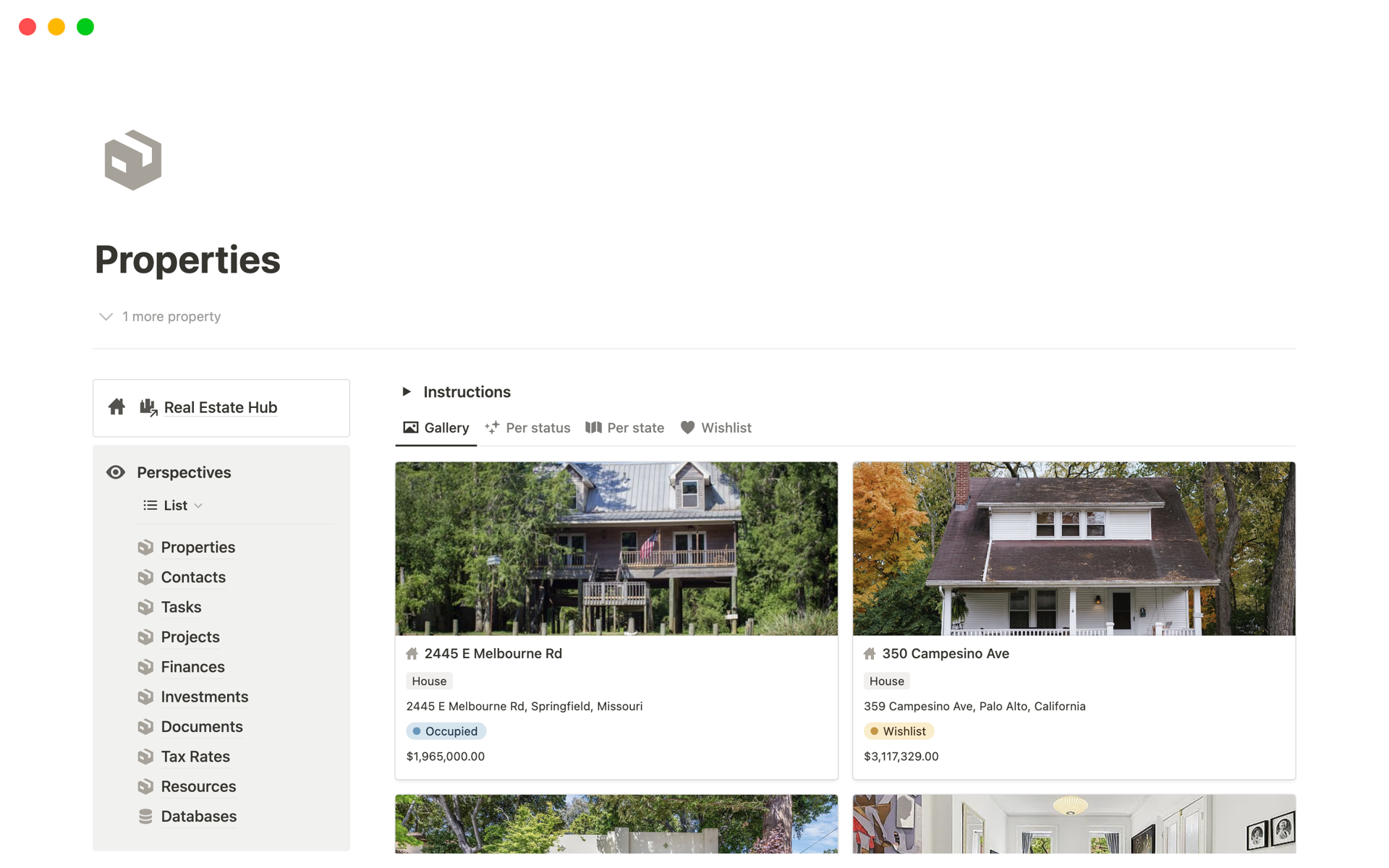Expand the 1 more property chevron
The image size is (1389, 868).
pyautogui.click(x=106, y=317)
